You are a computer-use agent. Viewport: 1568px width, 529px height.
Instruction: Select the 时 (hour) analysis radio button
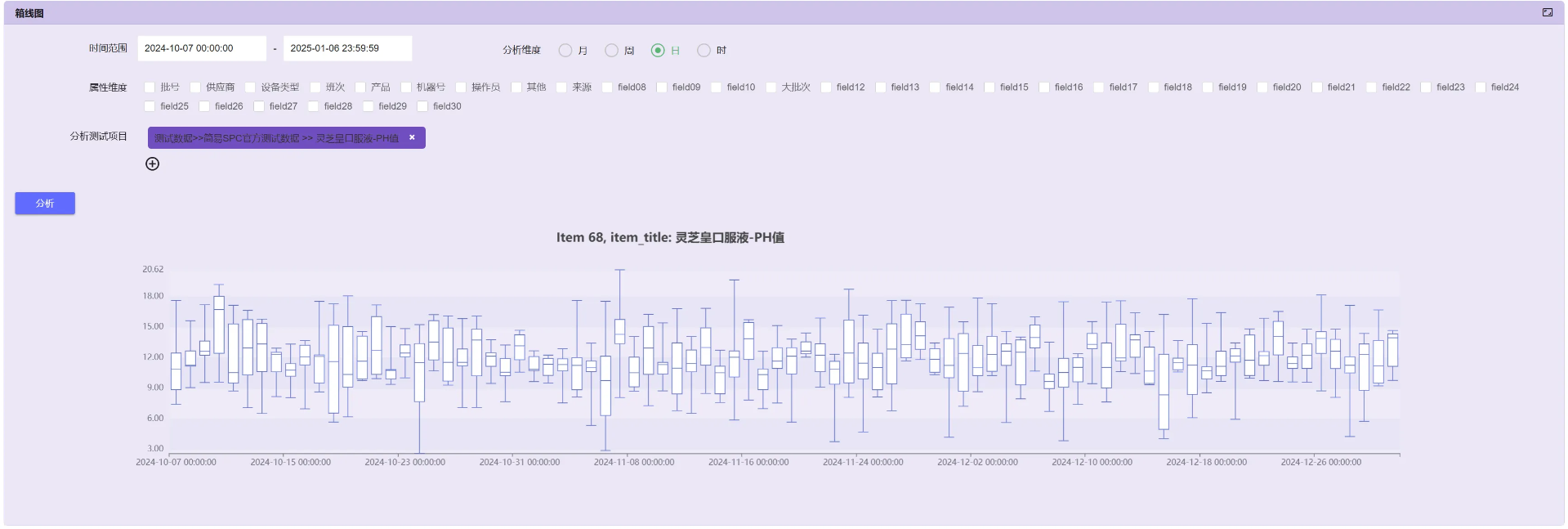[704, 51]
